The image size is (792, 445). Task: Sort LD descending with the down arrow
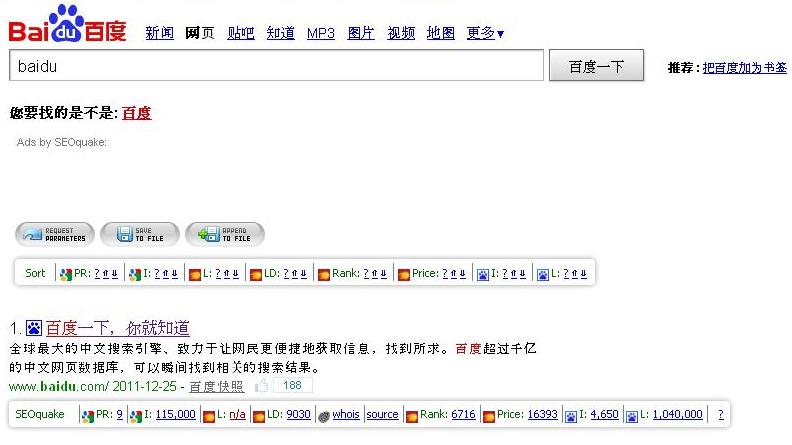(304, 273)
